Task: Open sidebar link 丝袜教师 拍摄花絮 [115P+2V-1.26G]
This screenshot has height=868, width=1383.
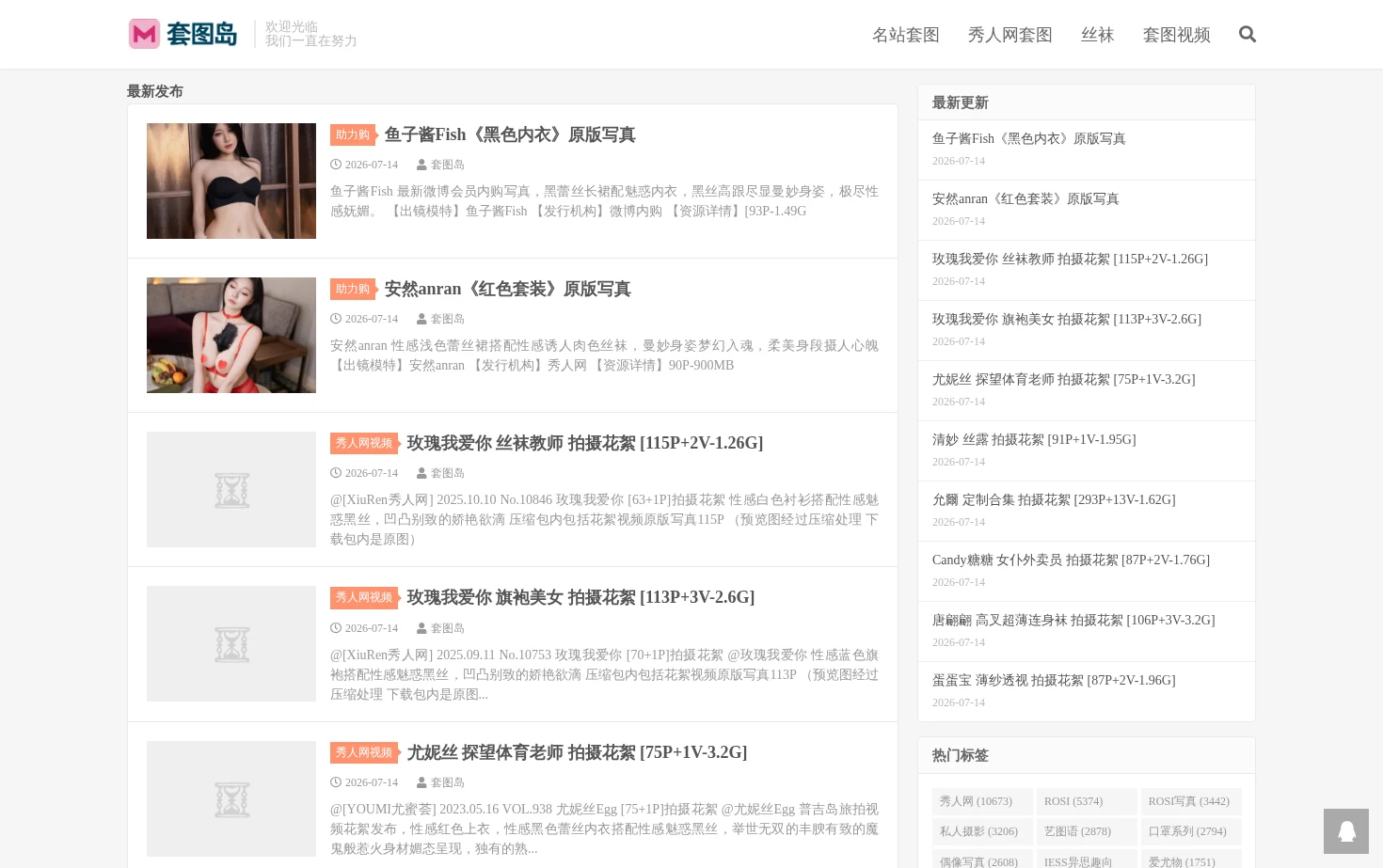Action: point(1071,259)
